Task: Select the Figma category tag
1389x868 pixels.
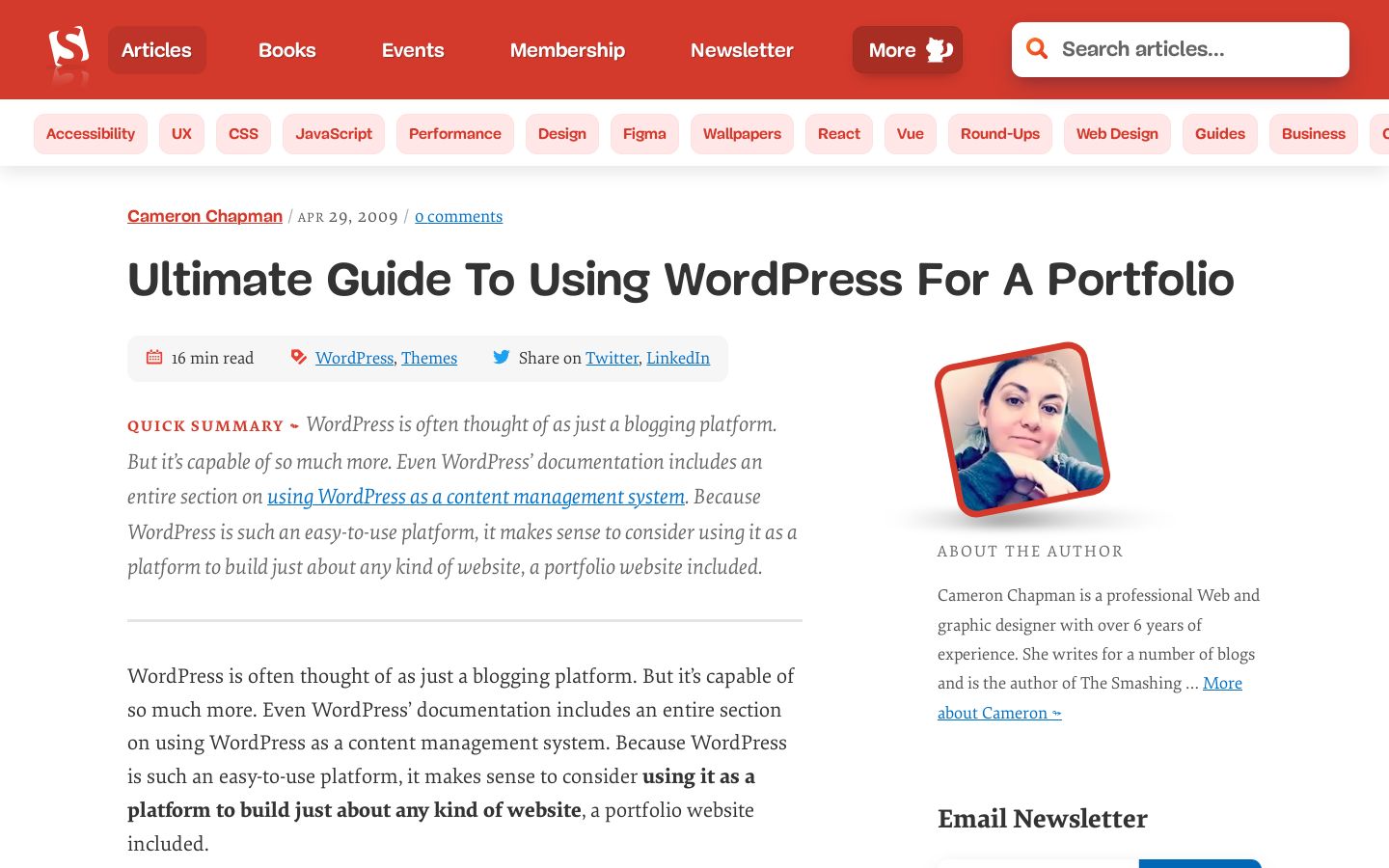Action: [644, 134]
